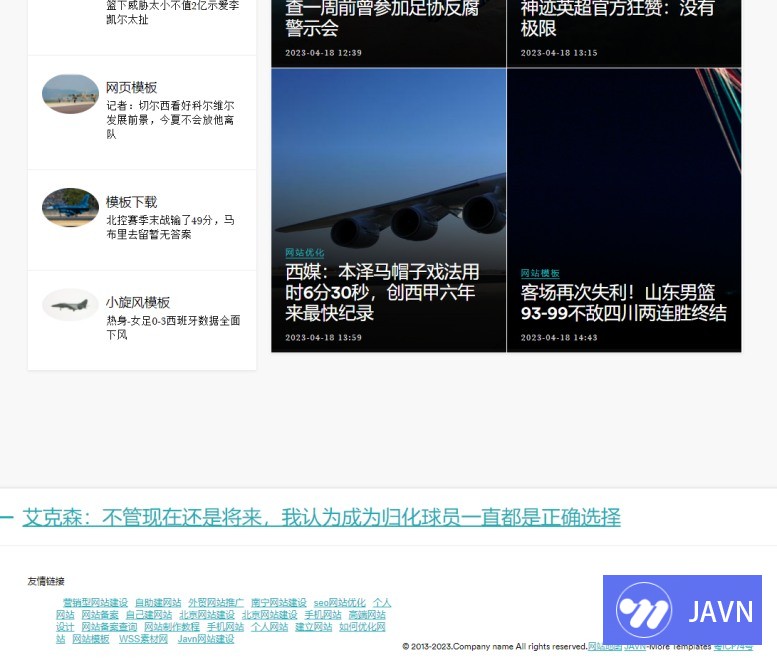
Task: Open the 模板下载 blue jet thumbnail
Action: pos(70,208)
